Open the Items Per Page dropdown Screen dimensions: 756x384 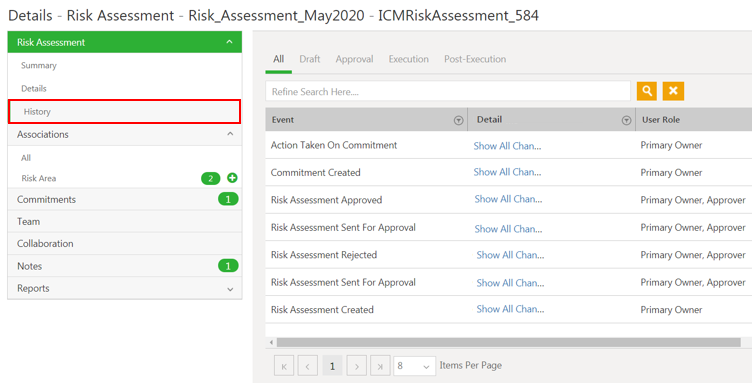(x=414, y=366)
